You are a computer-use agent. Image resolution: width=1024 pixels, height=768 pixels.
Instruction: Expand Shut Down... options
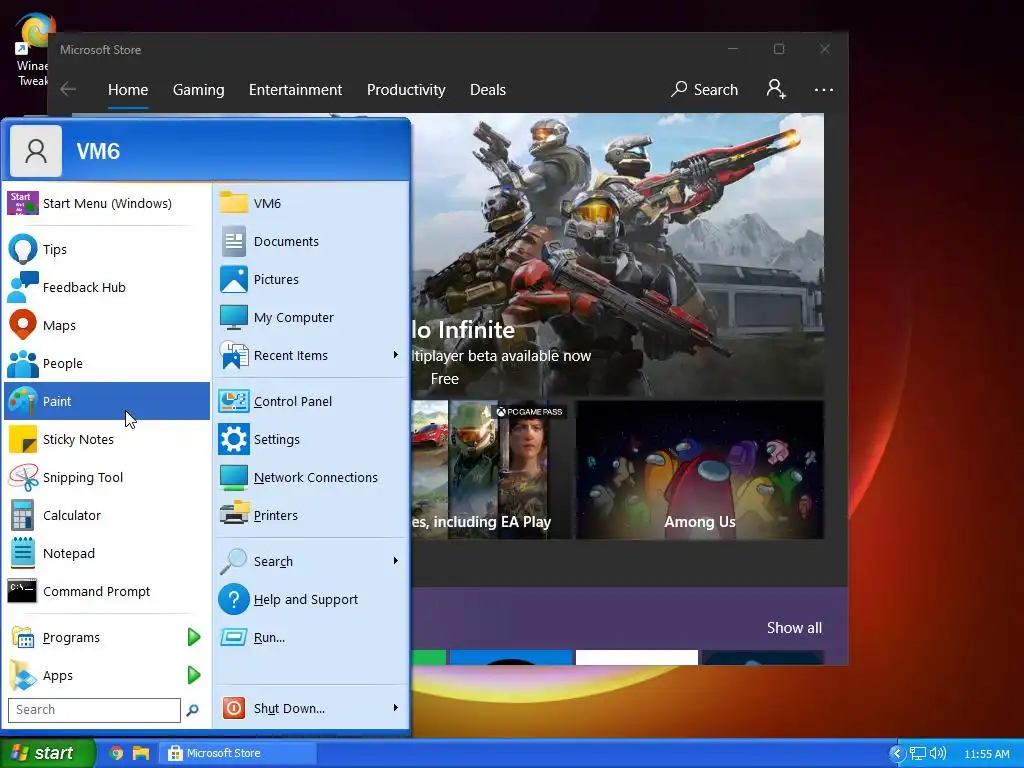point(396,708)
